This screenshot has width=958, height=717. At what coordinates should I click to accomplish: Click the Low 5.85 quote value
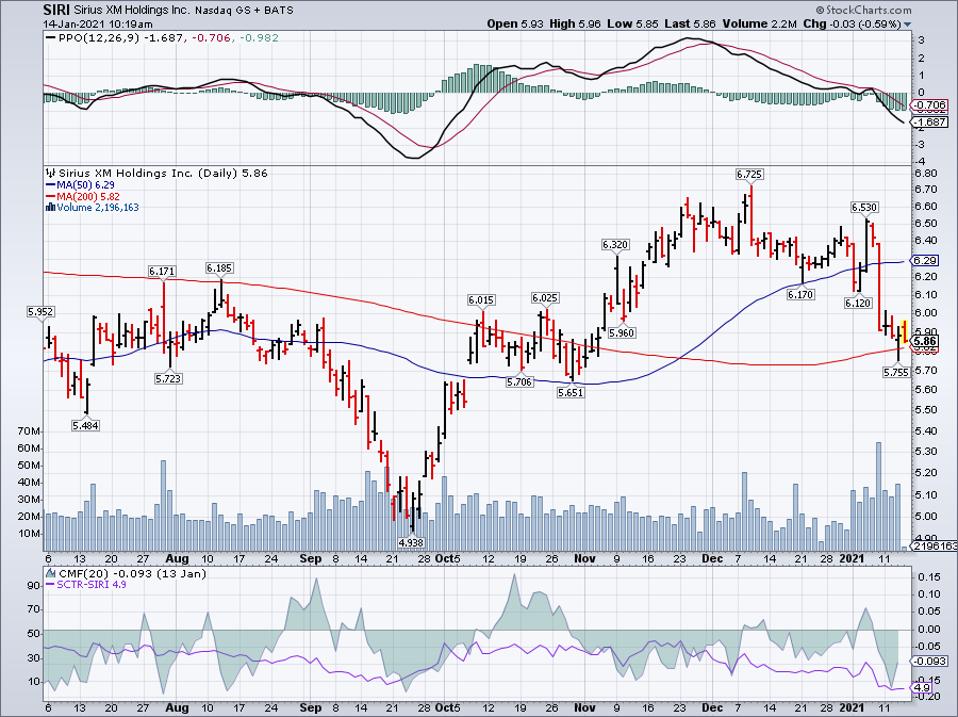click(x=633, y=24)
